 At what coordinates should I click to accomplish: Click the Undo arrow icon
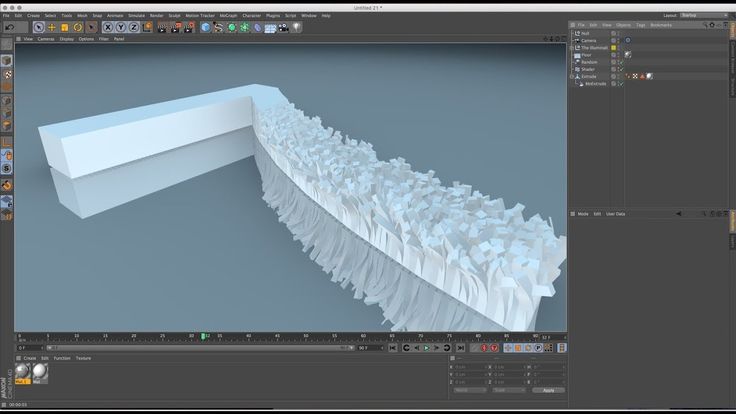tap(8, 27)
